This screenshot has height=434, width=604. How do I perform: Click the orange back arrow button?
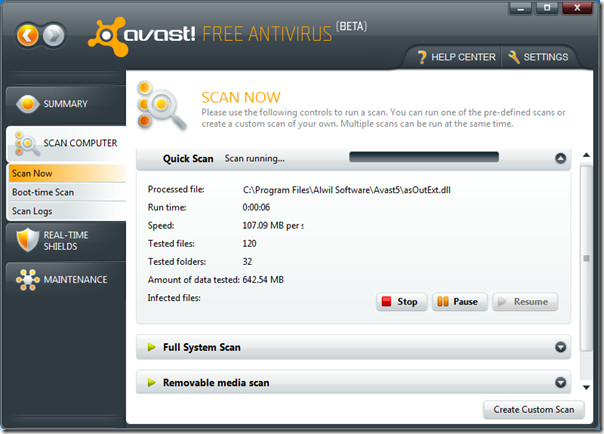pos(27,35)
